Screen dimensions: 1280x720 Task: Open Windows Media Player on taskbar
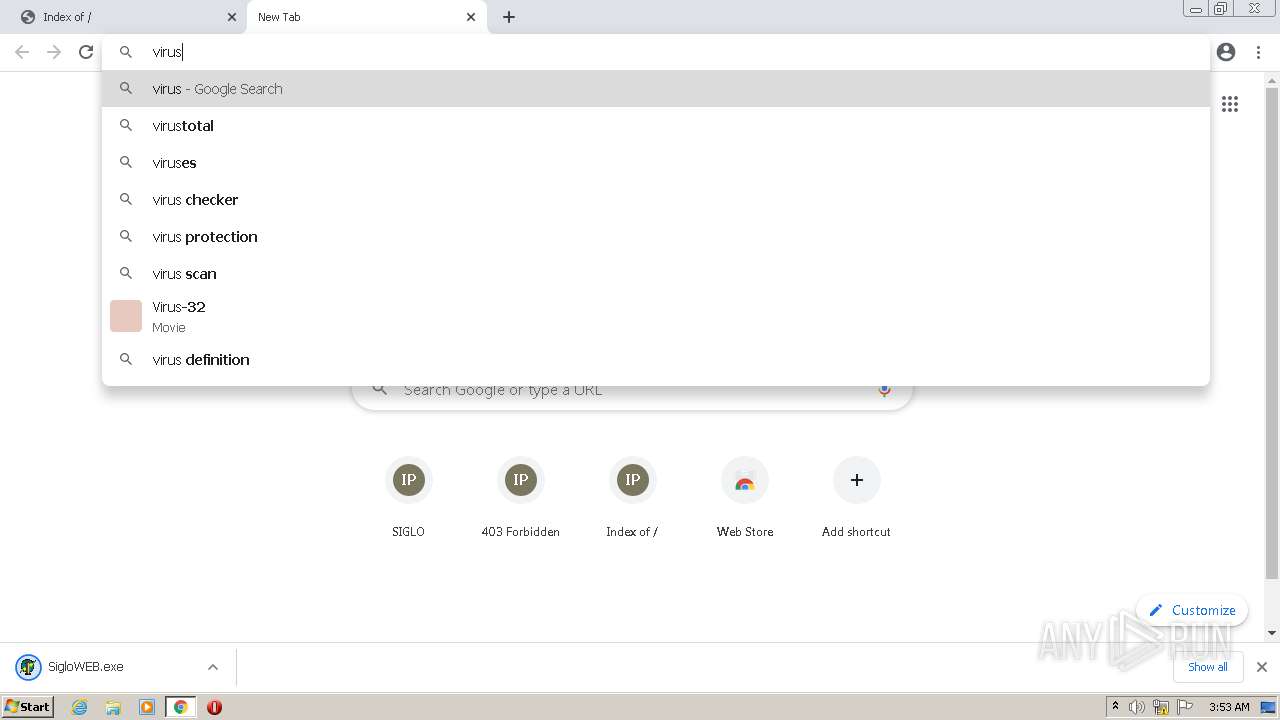(147, 707)
